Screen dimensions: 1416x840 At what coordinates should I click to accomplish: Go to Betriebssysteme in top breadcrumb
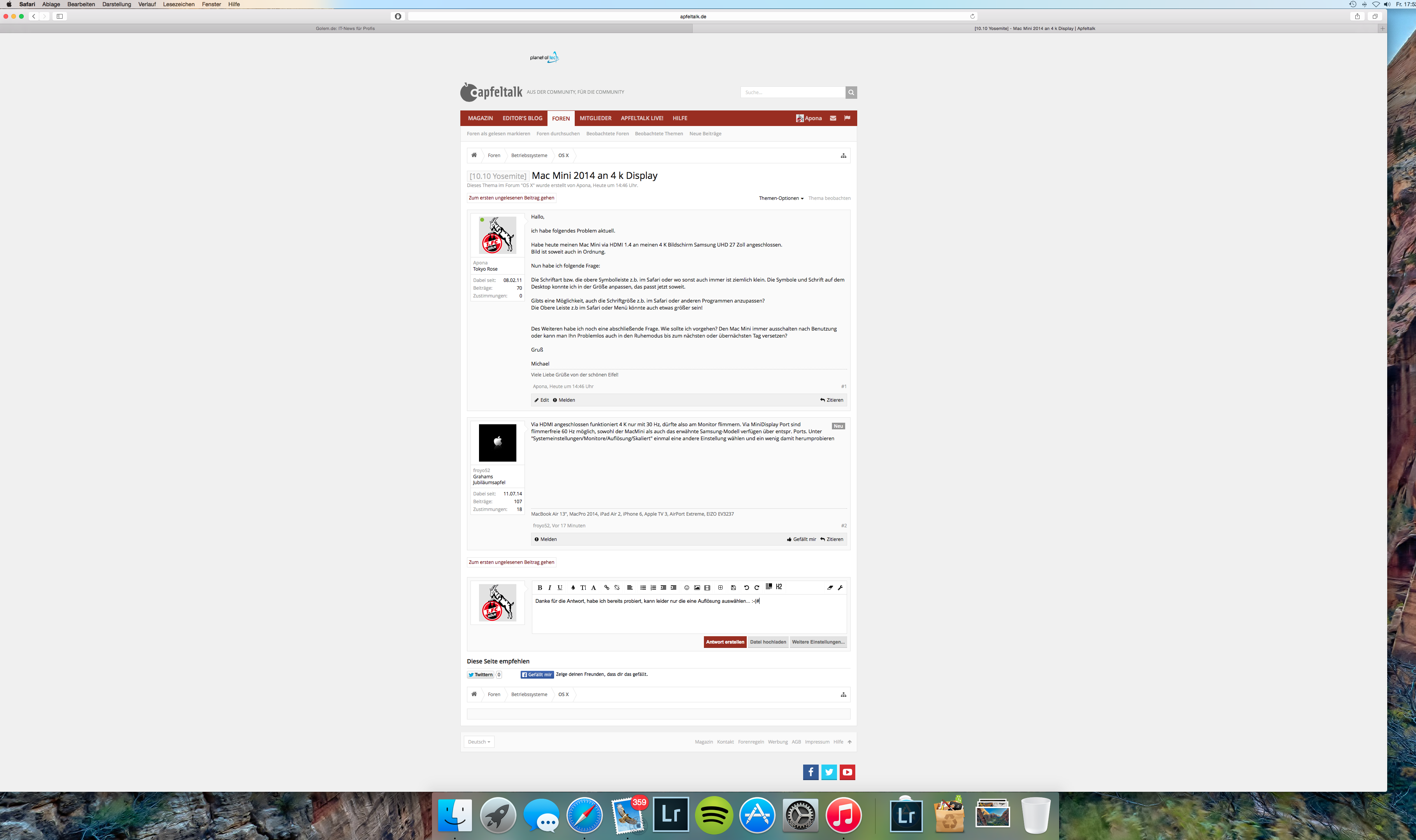[529, 155]
